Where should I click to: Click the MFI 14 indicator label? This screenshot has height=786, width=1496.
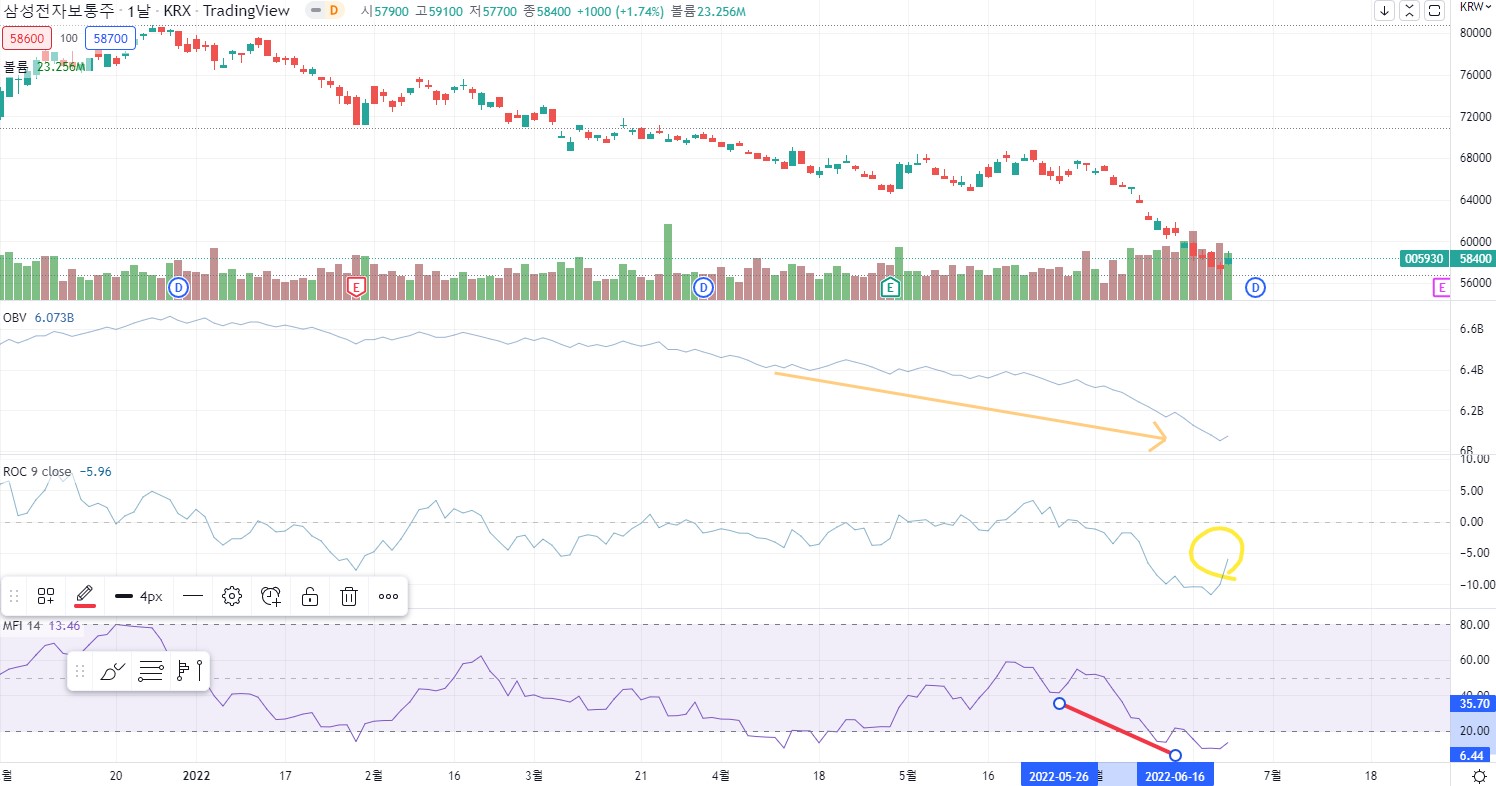coord(22,626)
